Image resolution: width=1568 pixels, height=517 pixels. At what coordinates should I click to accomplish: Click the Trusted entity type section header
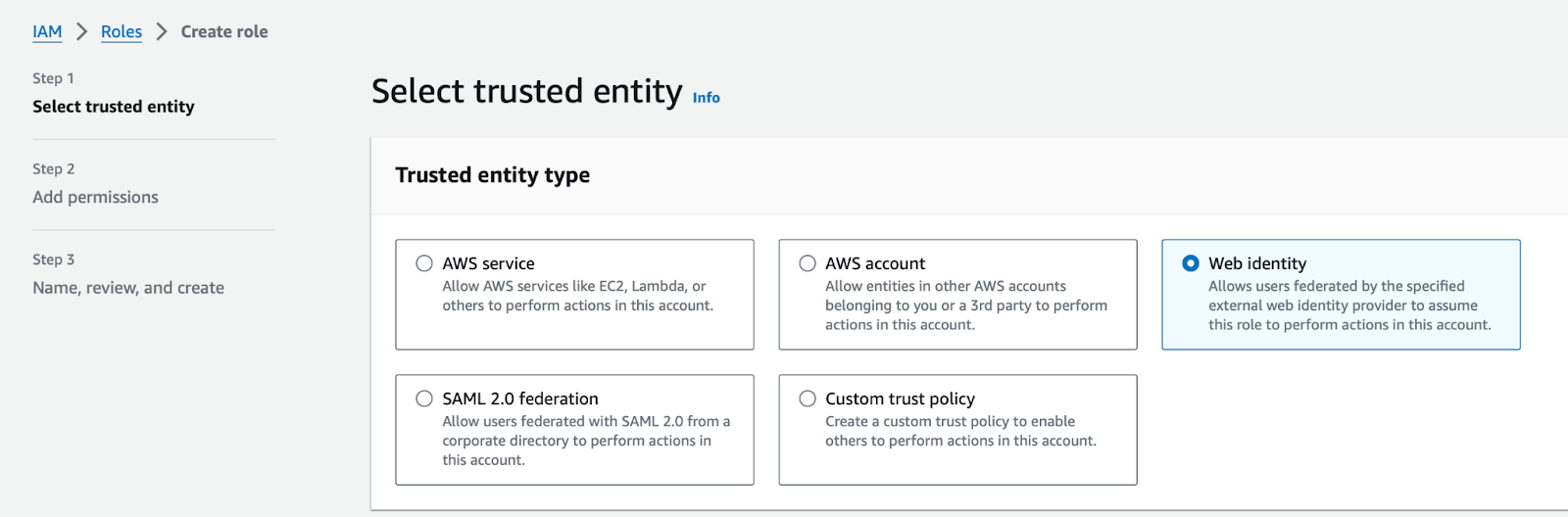click(493, 175)
